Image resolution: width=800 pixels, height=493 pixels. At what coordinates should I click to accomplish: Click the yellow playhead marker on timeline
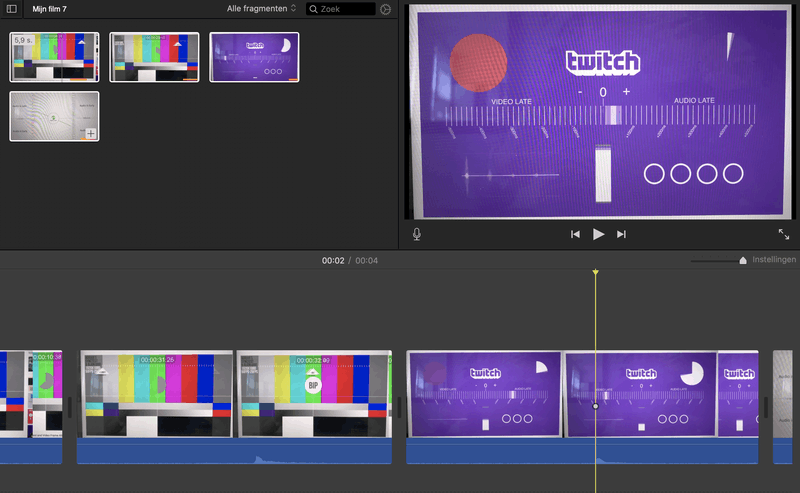tap(595, 272)
